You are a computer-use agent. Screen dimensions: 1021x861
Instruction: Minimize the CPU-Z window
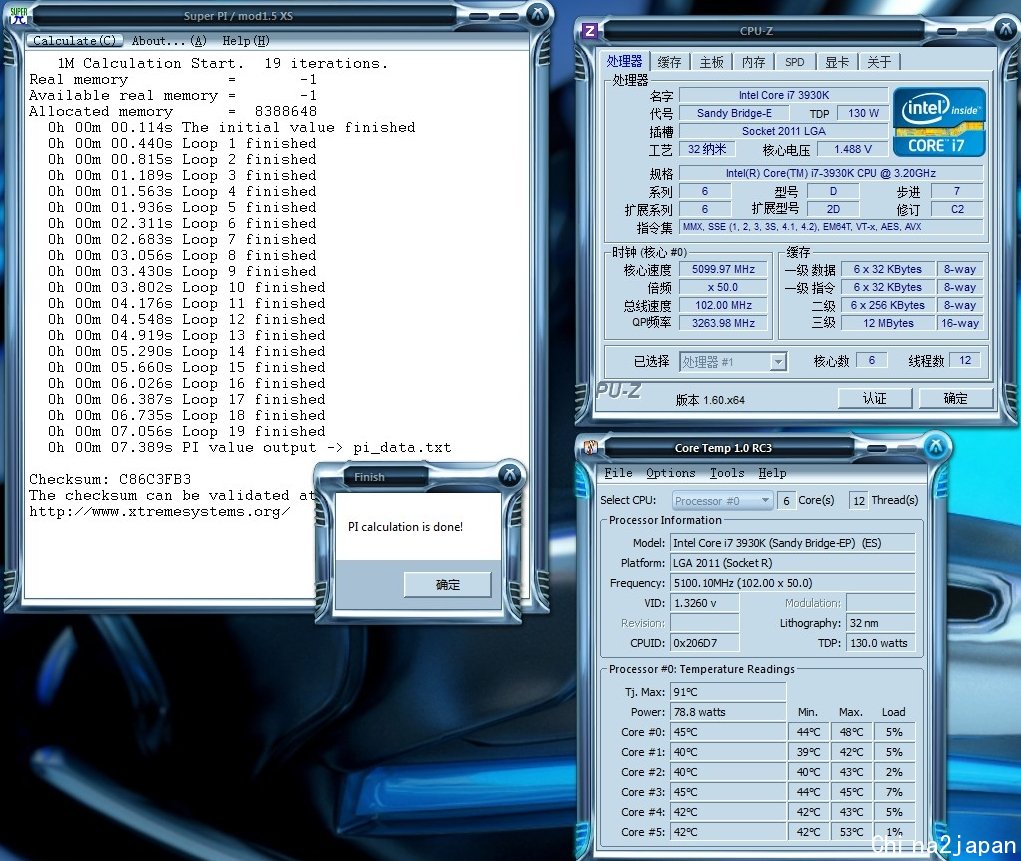pyautogui.click(x=947, y=31)
